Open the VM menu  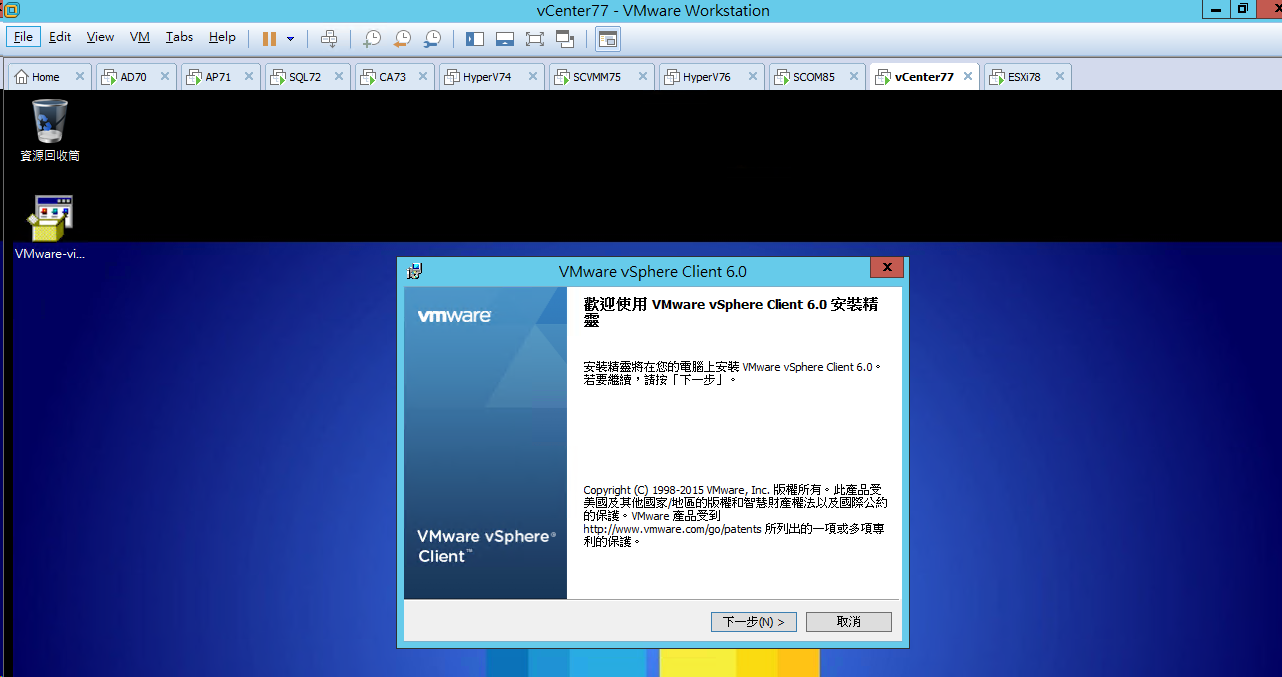point(140,37)
